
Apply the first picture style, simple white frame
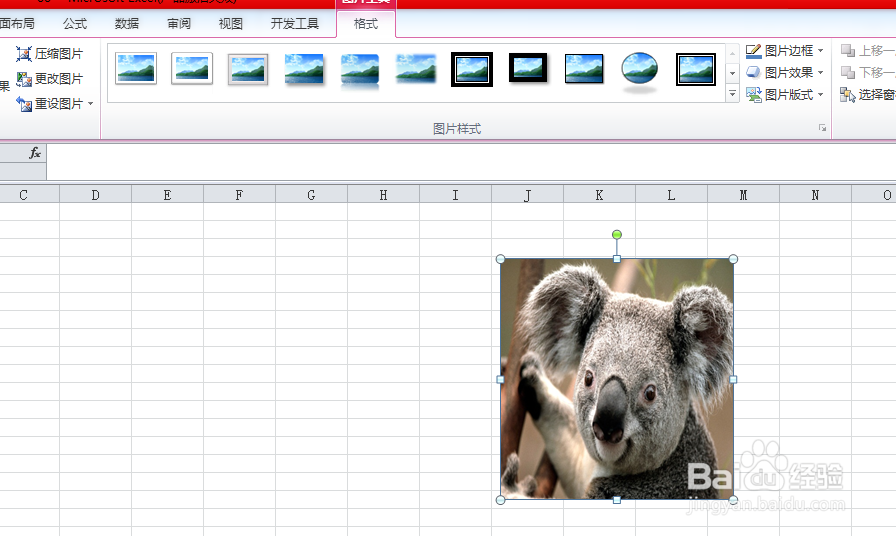135,69
